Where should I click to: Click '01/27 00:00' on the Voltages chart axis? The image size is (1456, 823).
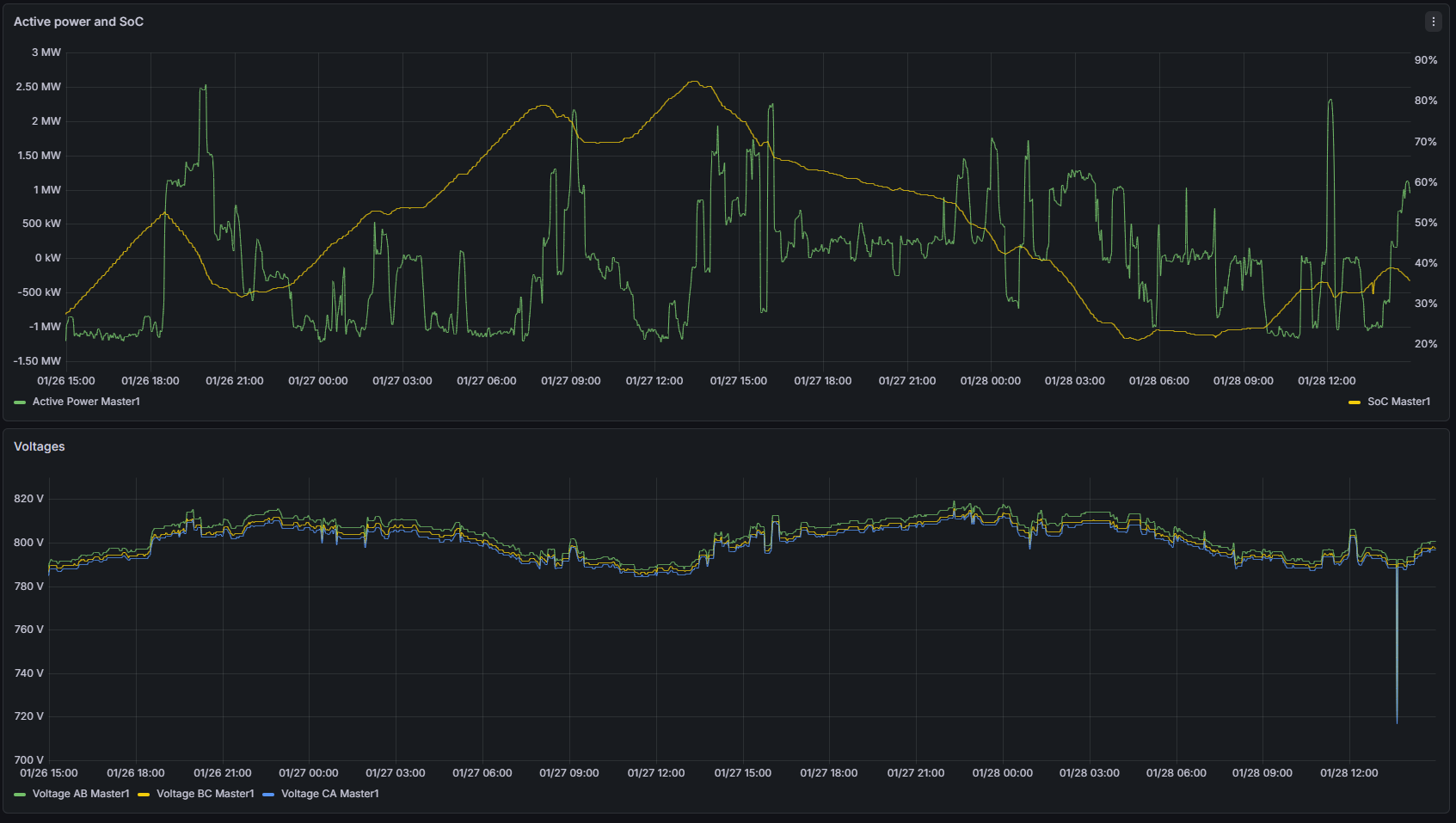[309, 773]
